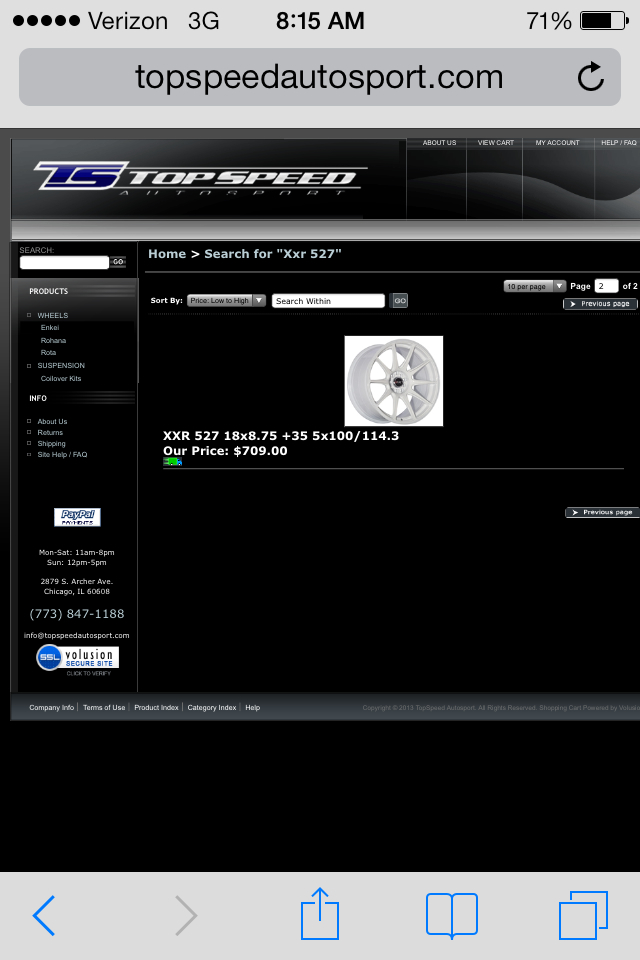640x960 pixels.
Task: Click the XXR 527 wheel thumbnail
Action: tap(393, 381)
